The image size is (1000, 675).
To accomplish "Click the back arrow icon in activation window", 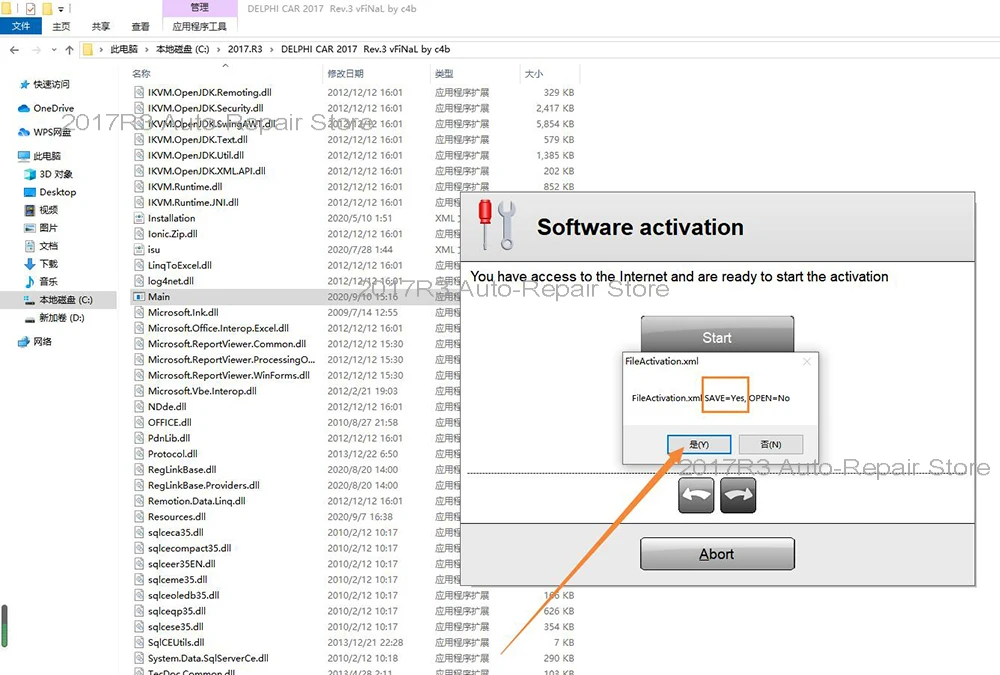I will coord(696,496).
